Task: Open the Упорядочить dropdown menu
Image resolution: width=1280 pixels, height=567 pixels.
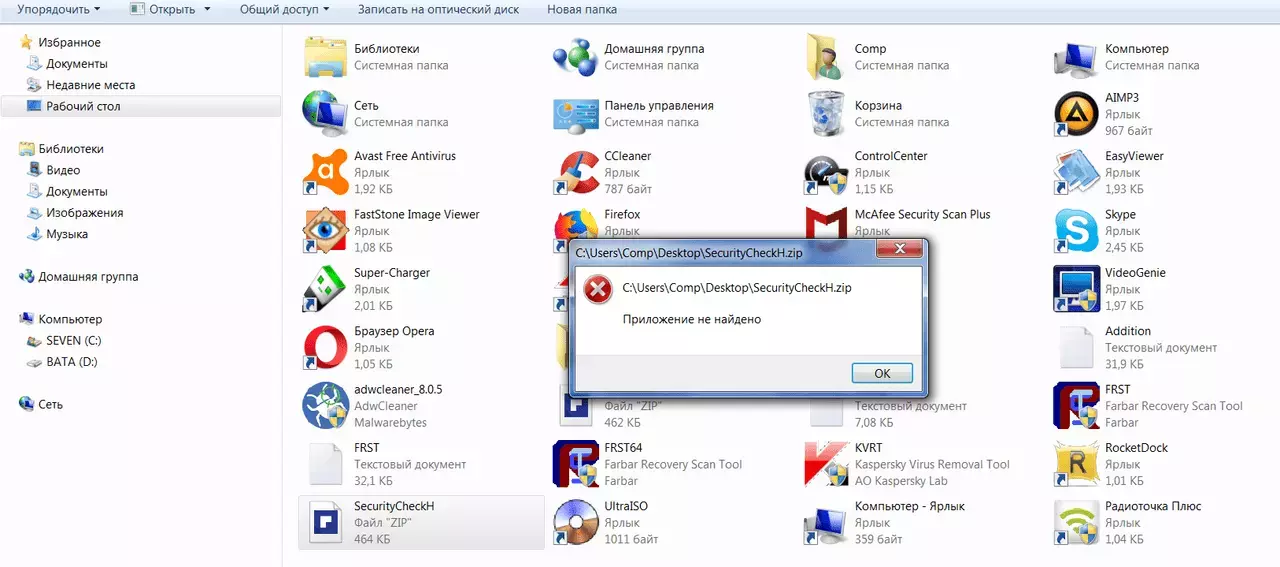Action: pos(59,9)
